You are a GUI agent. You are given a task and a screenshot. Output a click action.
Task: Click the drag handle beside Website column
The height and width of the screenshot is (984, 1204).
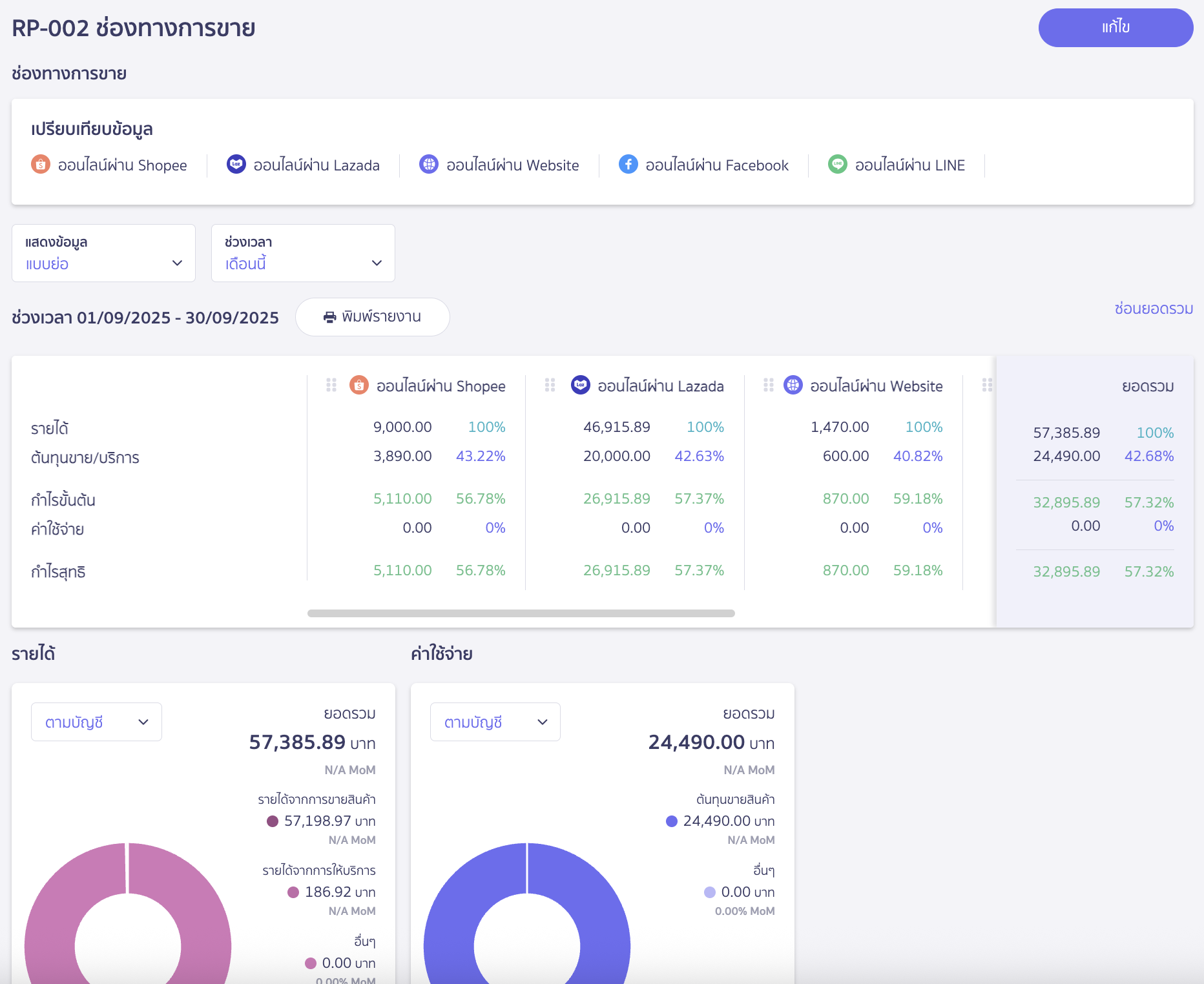click(769, 385)
